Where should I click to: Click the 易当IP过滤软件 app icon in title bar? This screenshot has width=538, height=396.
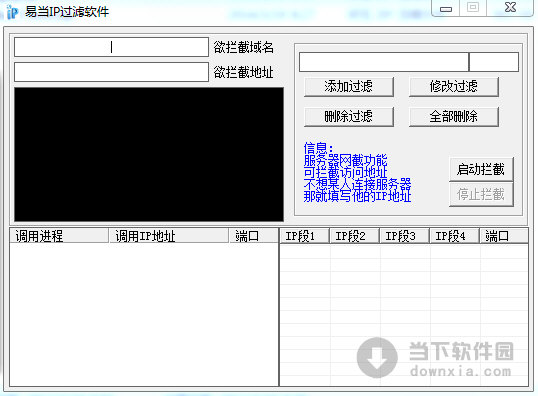pyautogui.click(x=12, y=12)
